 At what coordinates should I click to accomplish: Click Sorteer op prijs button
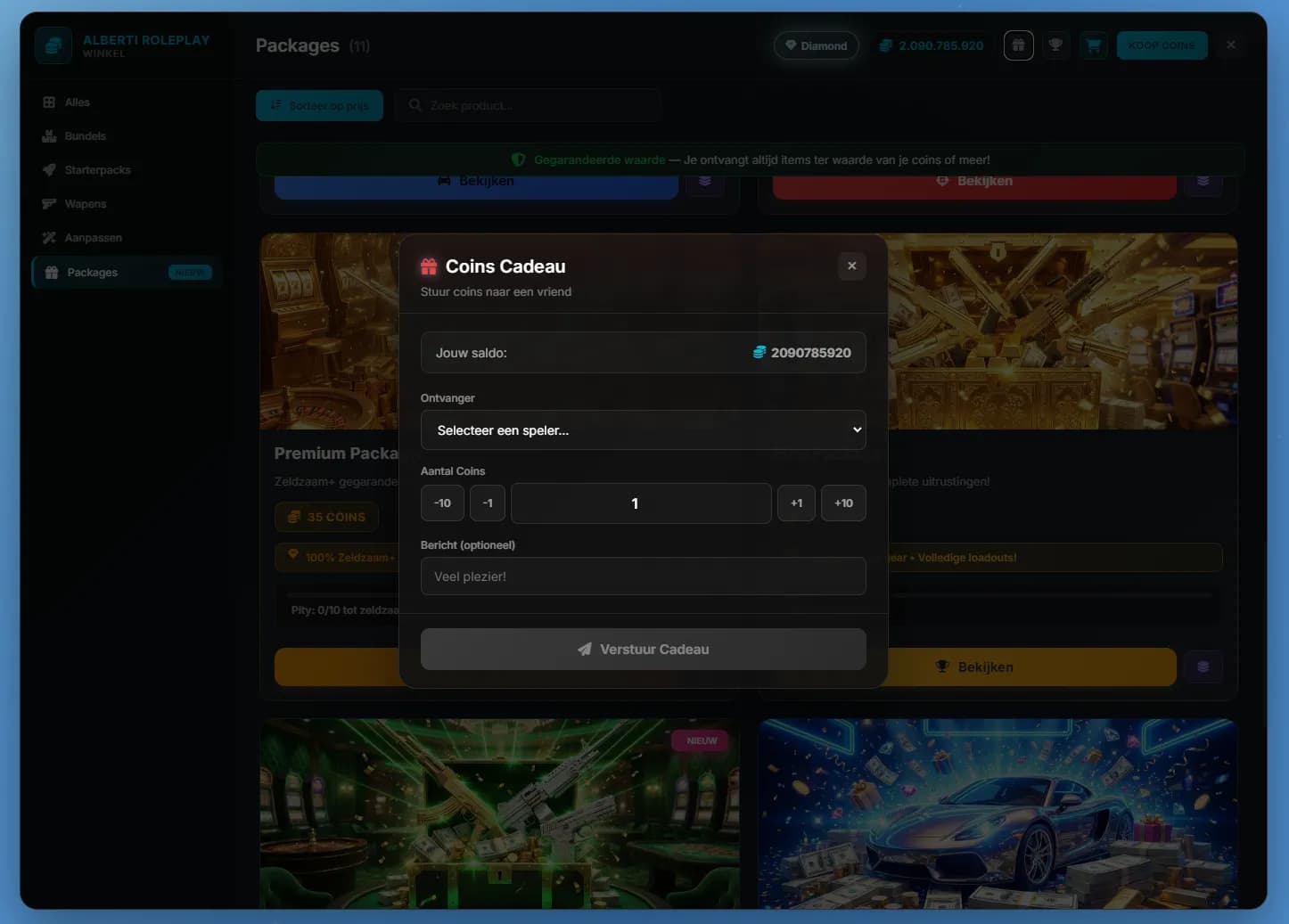[319, 105]
